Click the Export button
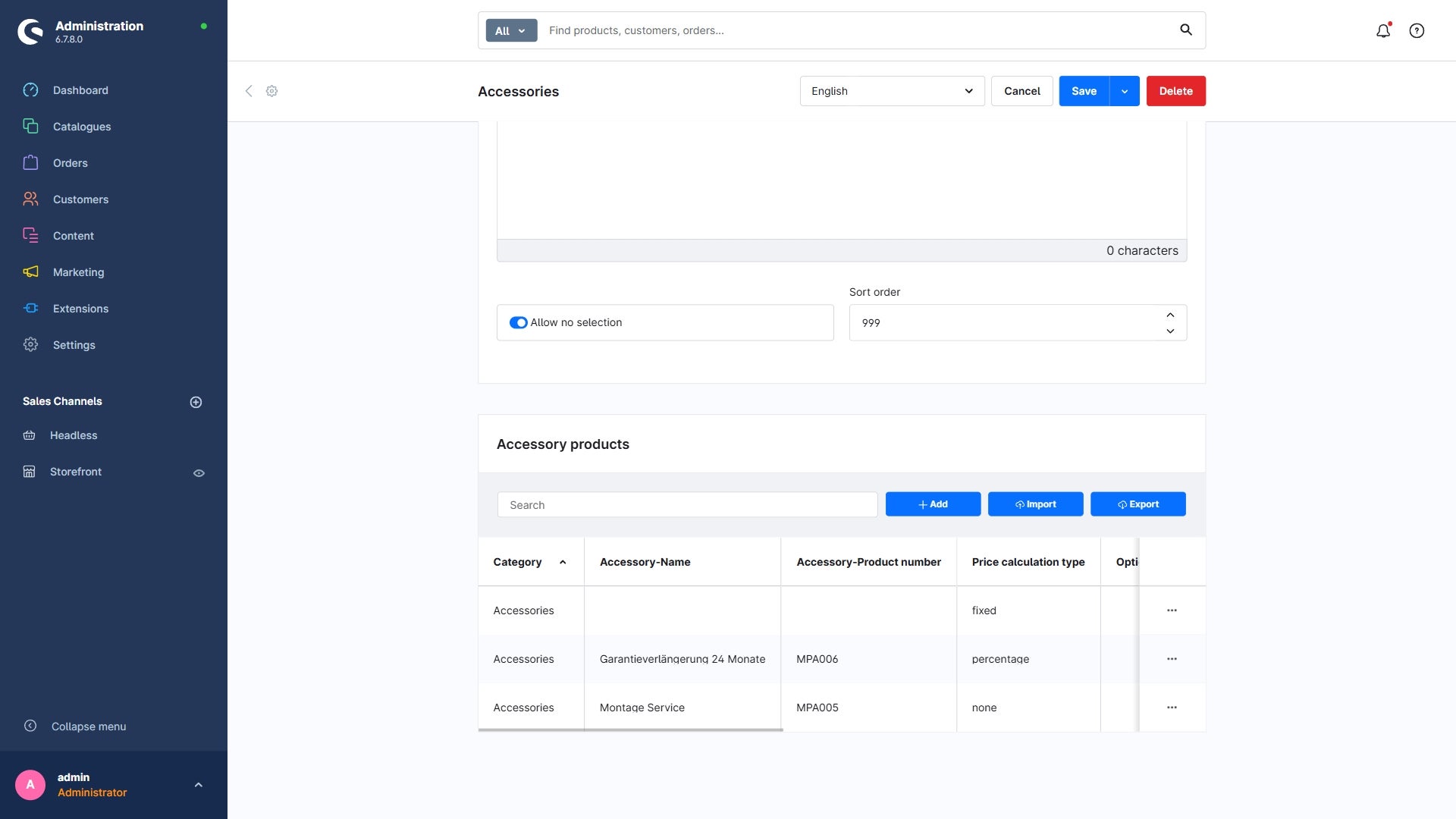1456x819 pixels. [1137, 504]
